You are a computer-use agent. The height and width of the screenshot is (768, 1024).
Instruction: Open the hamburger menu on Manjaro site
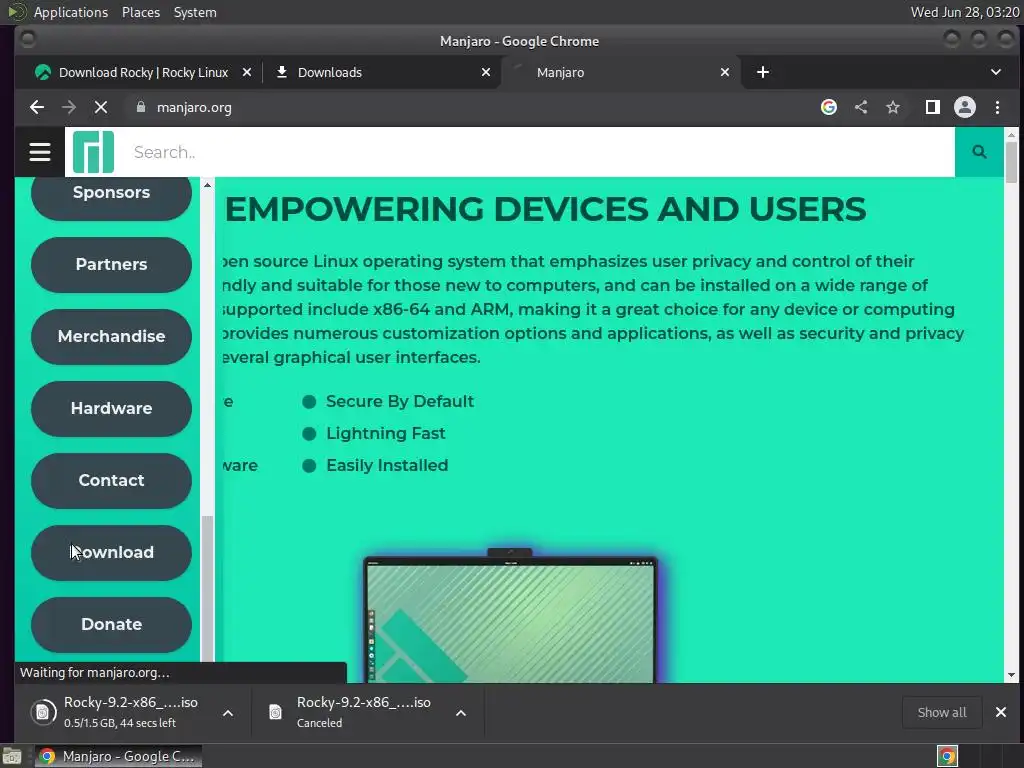[x=40, y=152]
